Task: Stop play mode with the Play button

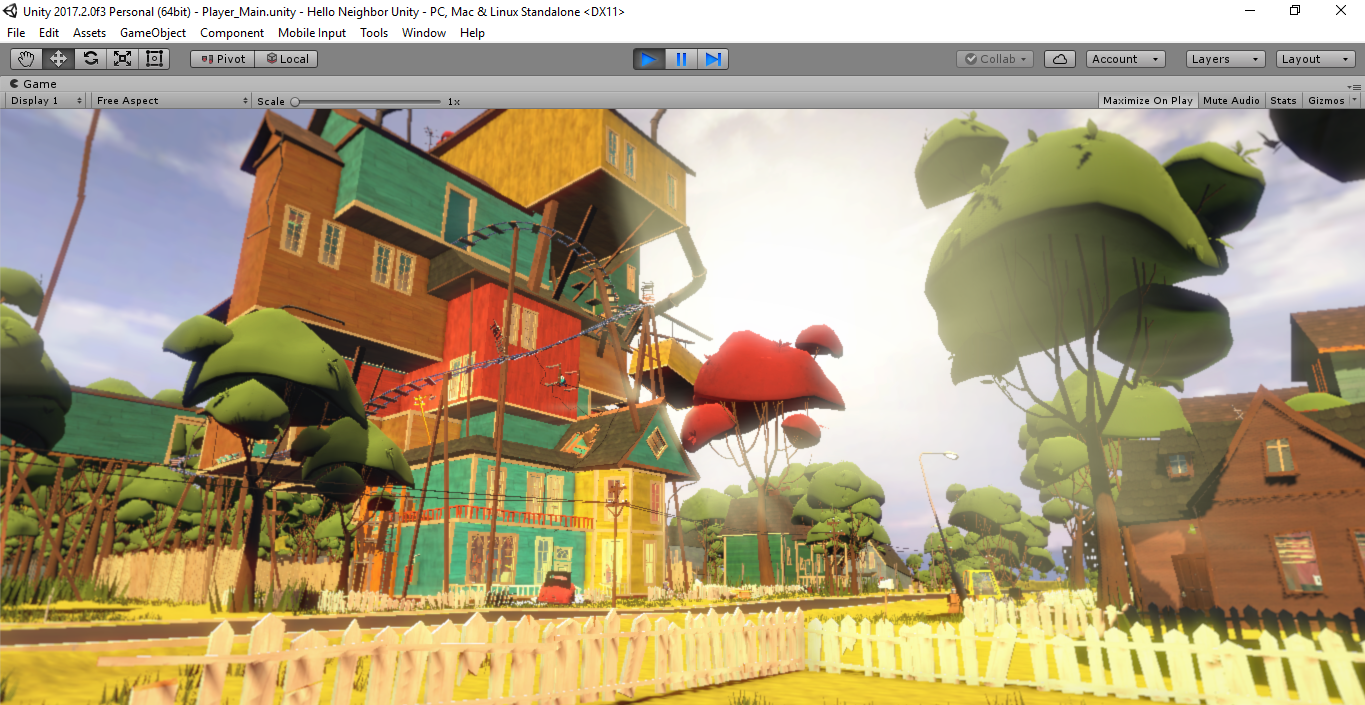Action: (649, 59)
